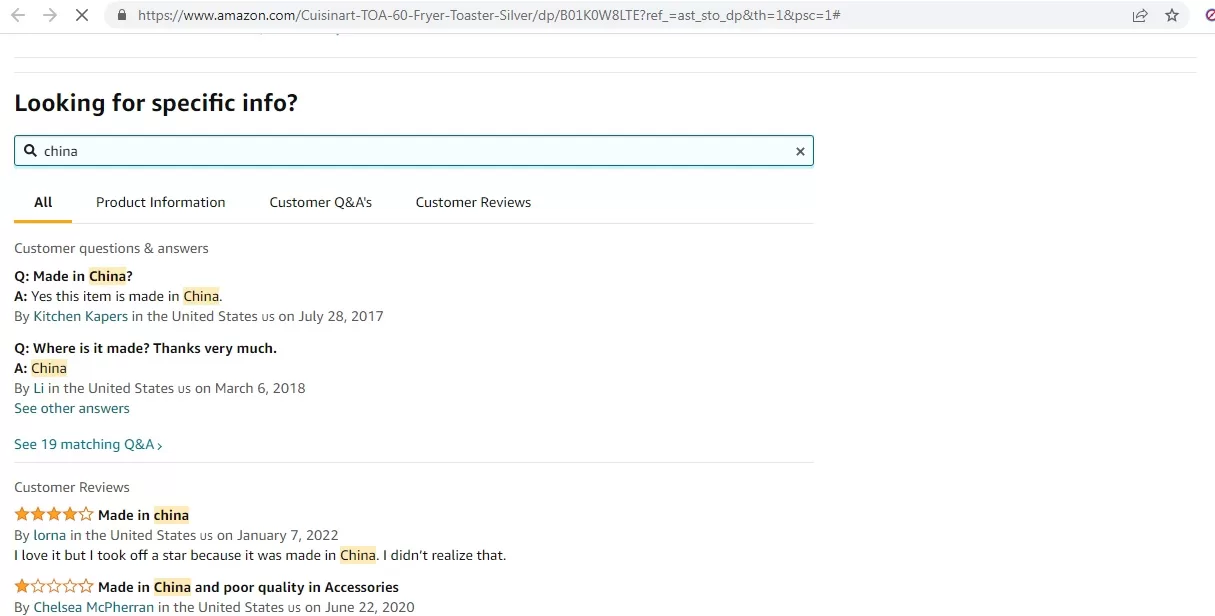Click the browser back arrow

[18, 15]
